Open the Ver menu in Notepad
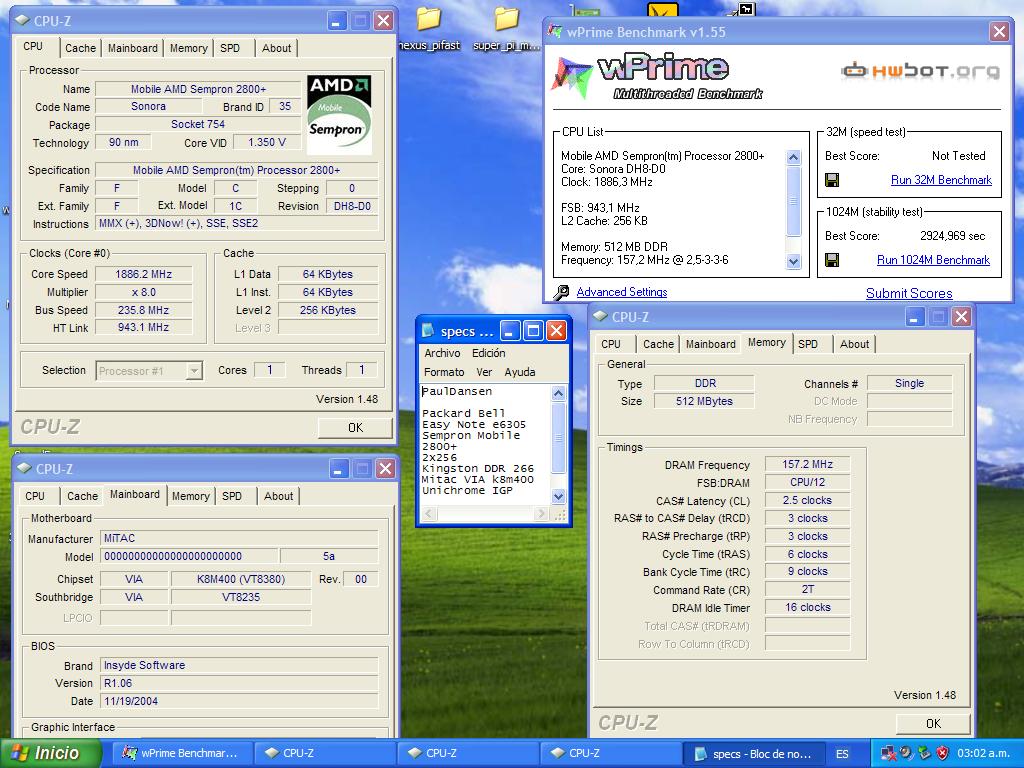The width and height of the screenshot is (1024, 768). tap(484, 372)
